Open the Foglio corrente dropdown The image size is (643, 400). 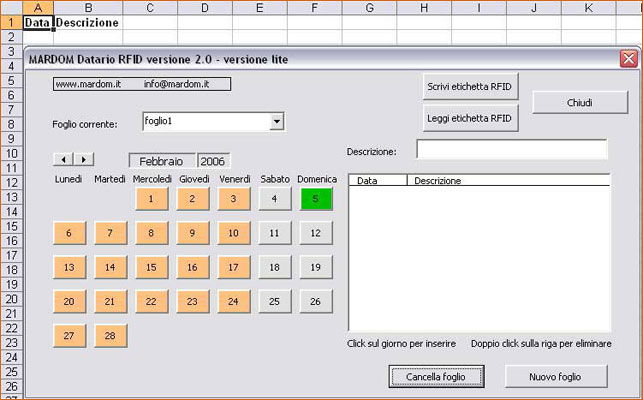pyautogui.click(x=277, y=122)
